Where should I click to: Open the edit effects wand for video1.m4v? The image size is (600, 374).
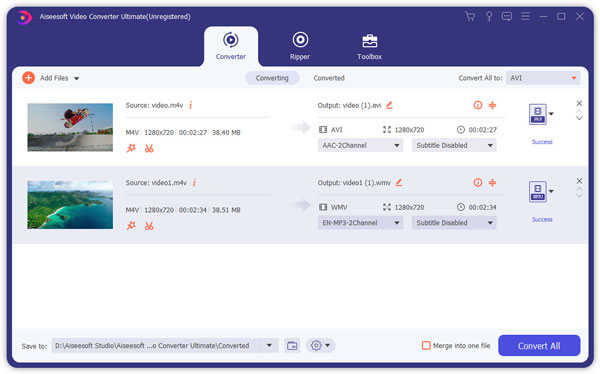pyautogui.click(x=131, y=226)
